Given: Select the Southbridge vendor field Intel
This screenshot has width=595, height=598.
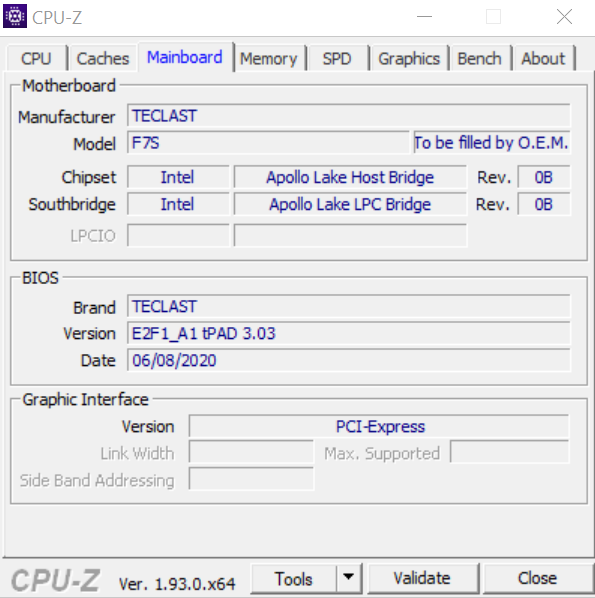Looking at the screenshot, I should pos(178,204).
